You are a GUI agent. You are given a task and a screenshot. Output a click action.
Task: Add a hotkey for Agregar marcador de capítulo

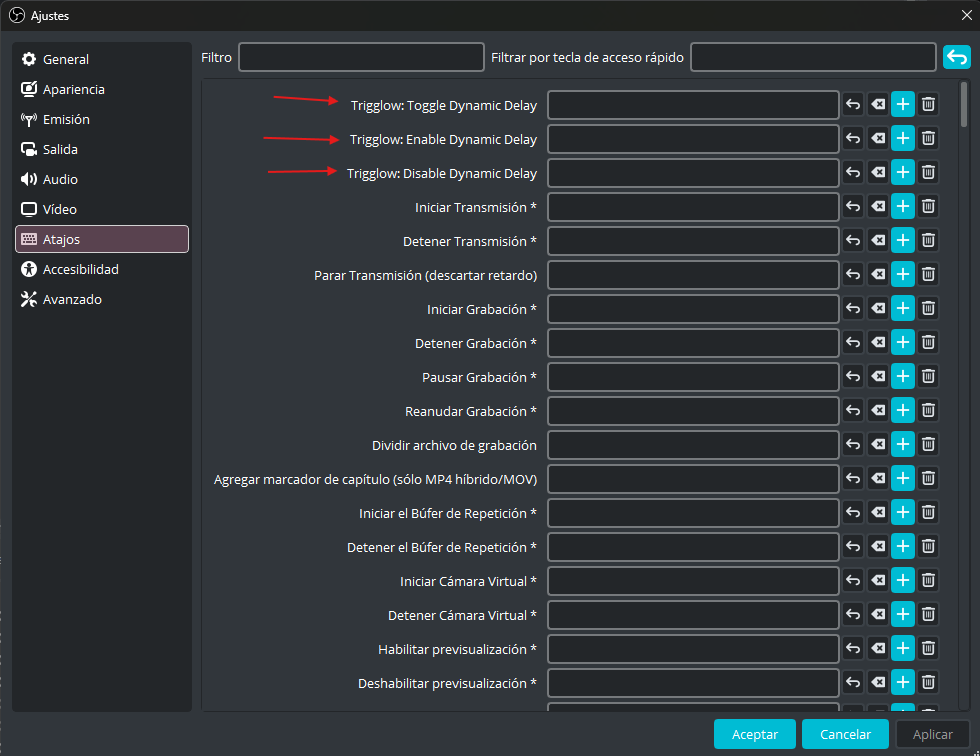coord(902,478)
